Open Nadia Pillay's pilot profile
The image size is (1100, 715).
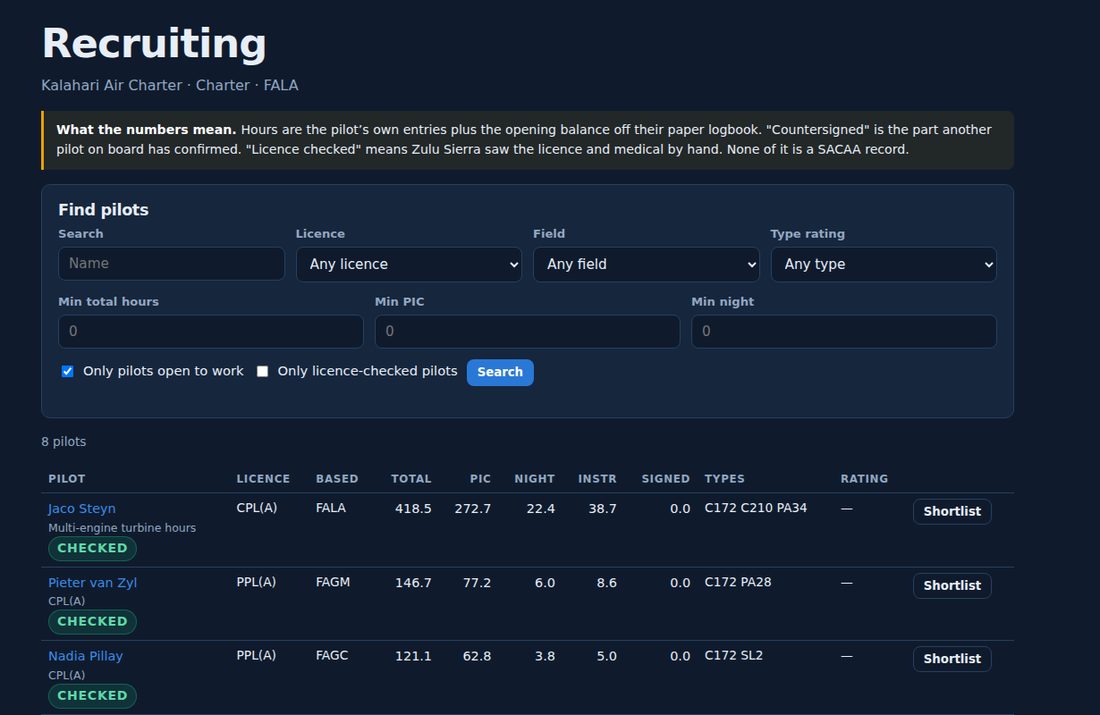86,656
